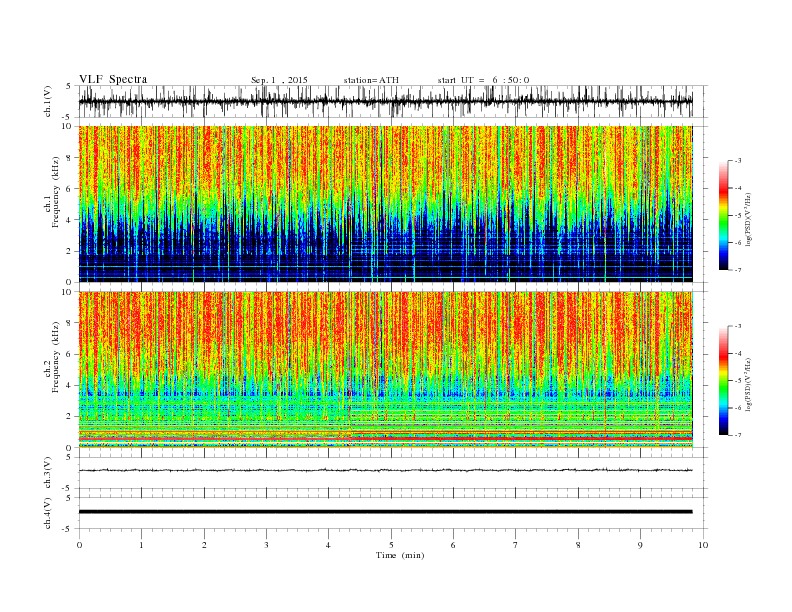Click the time axis tick label "1"
This screenshot has width=792, height=612.
point(141,545)
